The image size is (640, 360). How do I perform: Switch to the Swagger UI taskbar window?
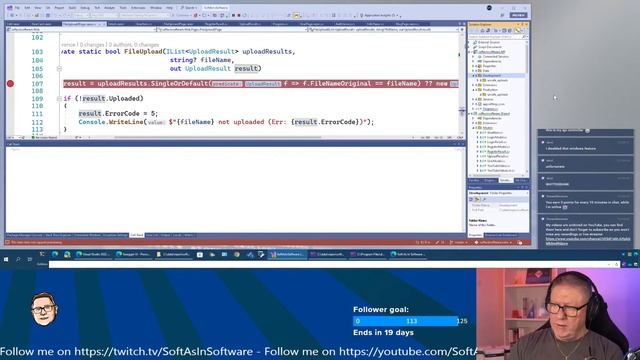(133, 254)
